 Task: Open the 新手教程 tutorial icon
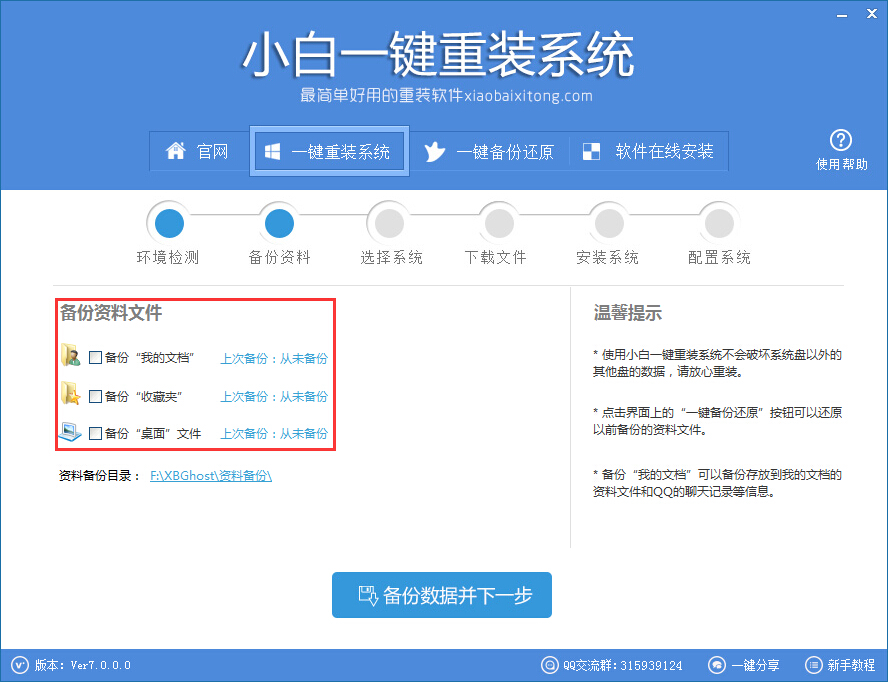click(x=812, y=665)
